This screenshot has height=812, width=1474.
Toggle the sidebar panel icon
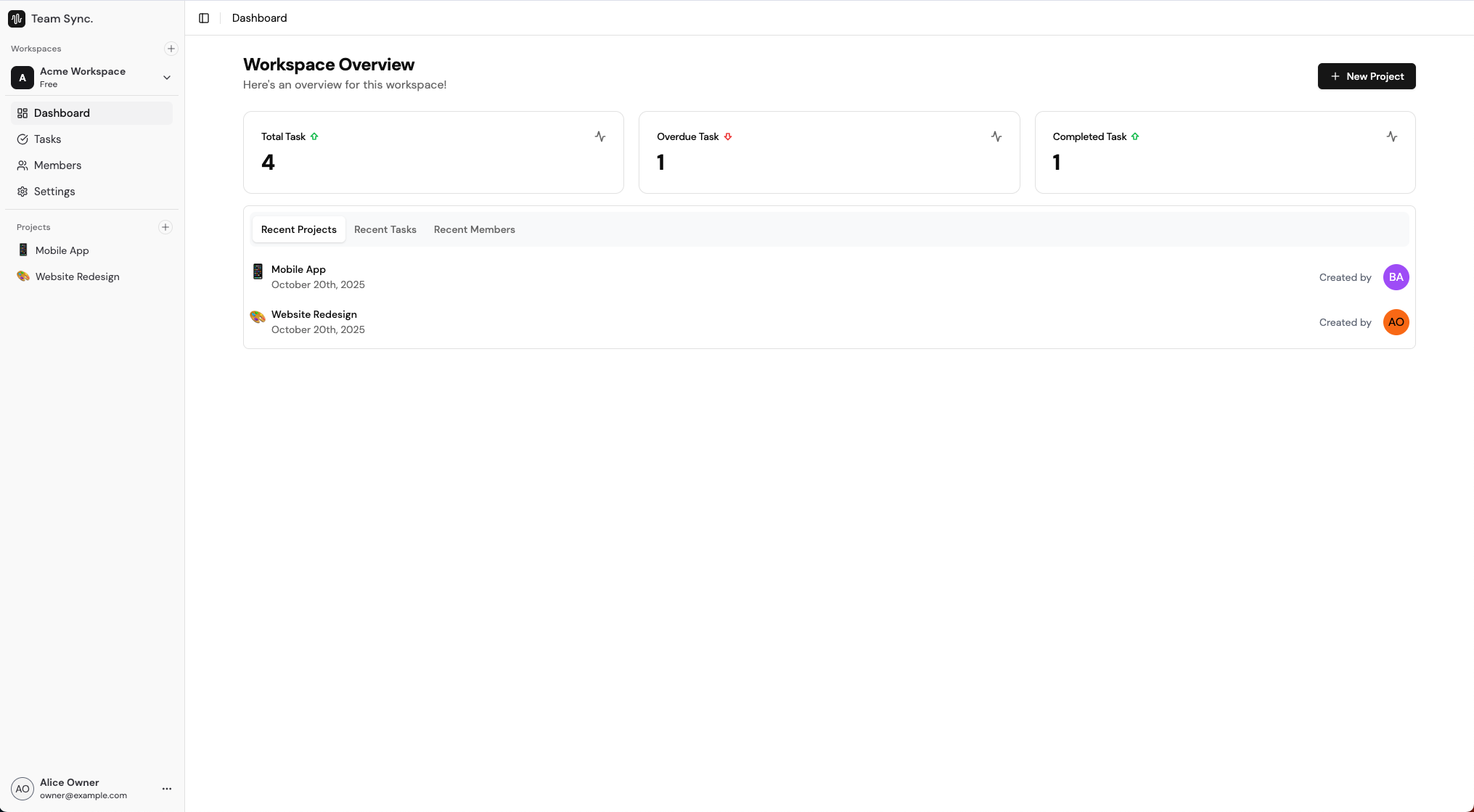tap(204, 18)
